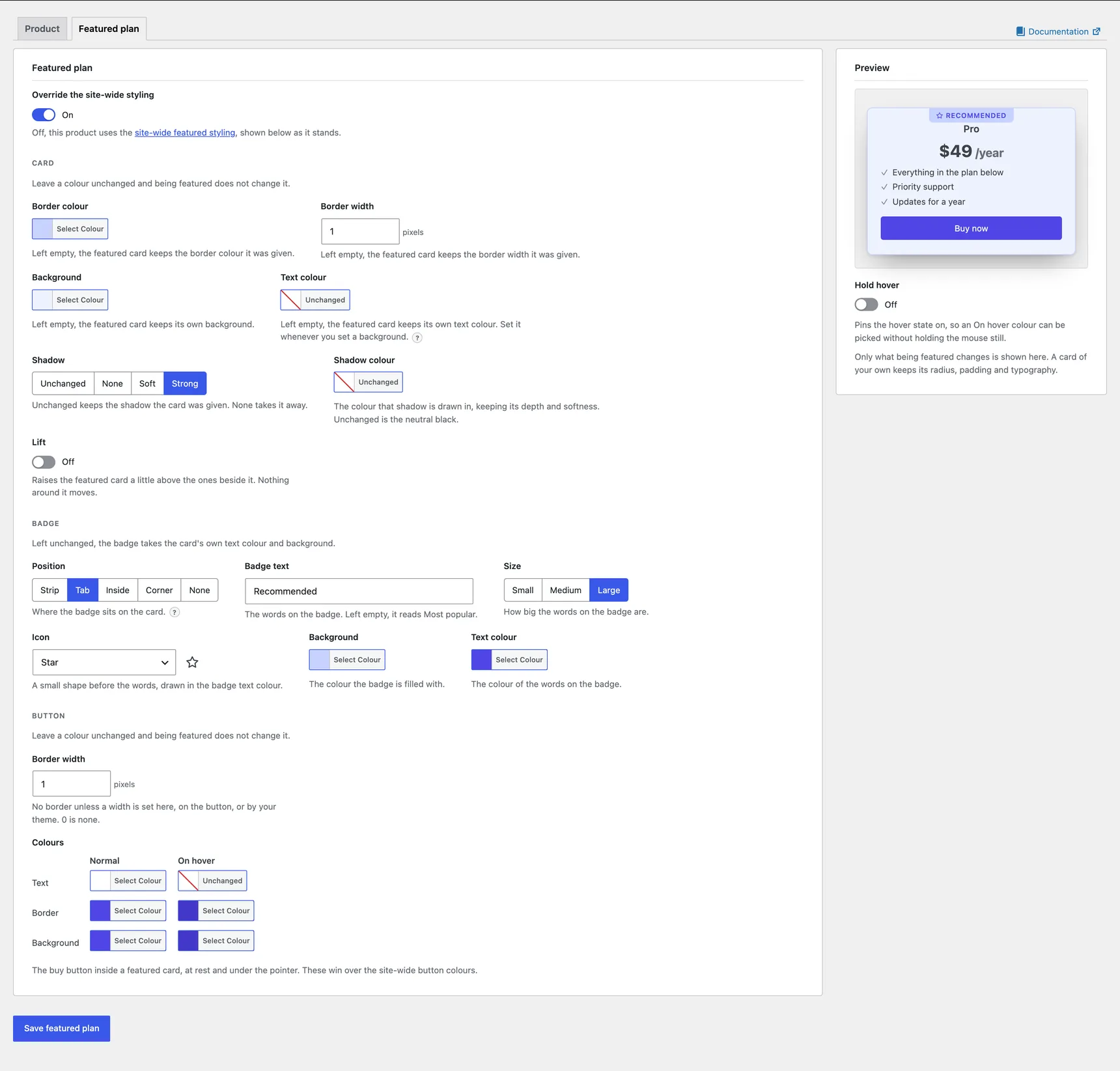Open the button Border On hover picker
This screenshot has height=1071, width=1120.
coord(216,911)
